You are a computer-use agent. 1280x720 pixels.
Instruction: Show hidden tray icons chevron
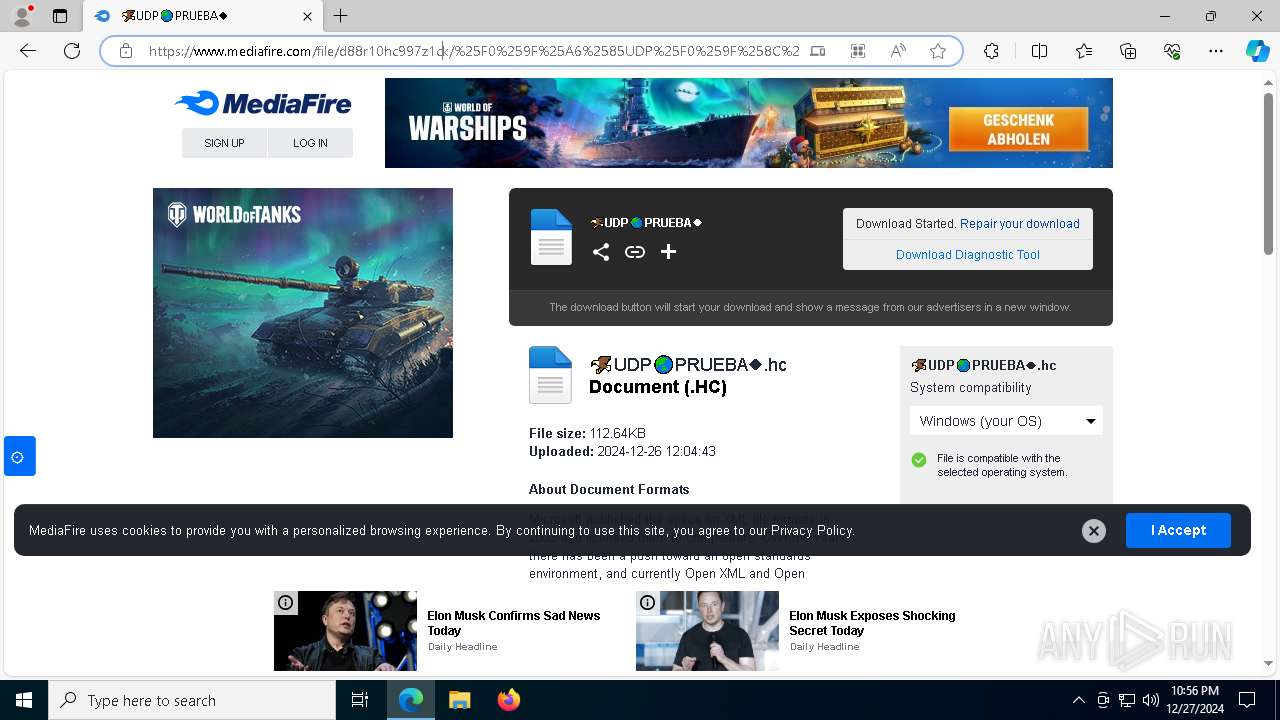1078,700
